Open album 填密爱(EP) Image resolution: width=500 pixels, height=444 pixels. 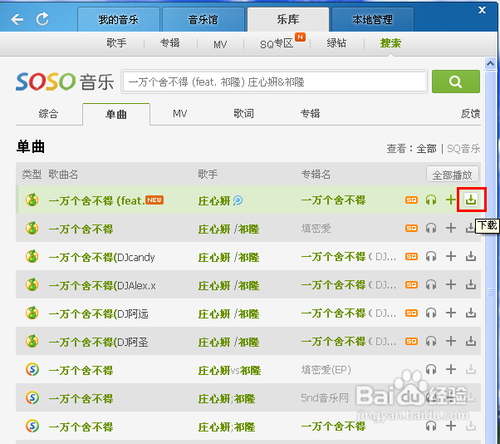pos(326,370)
